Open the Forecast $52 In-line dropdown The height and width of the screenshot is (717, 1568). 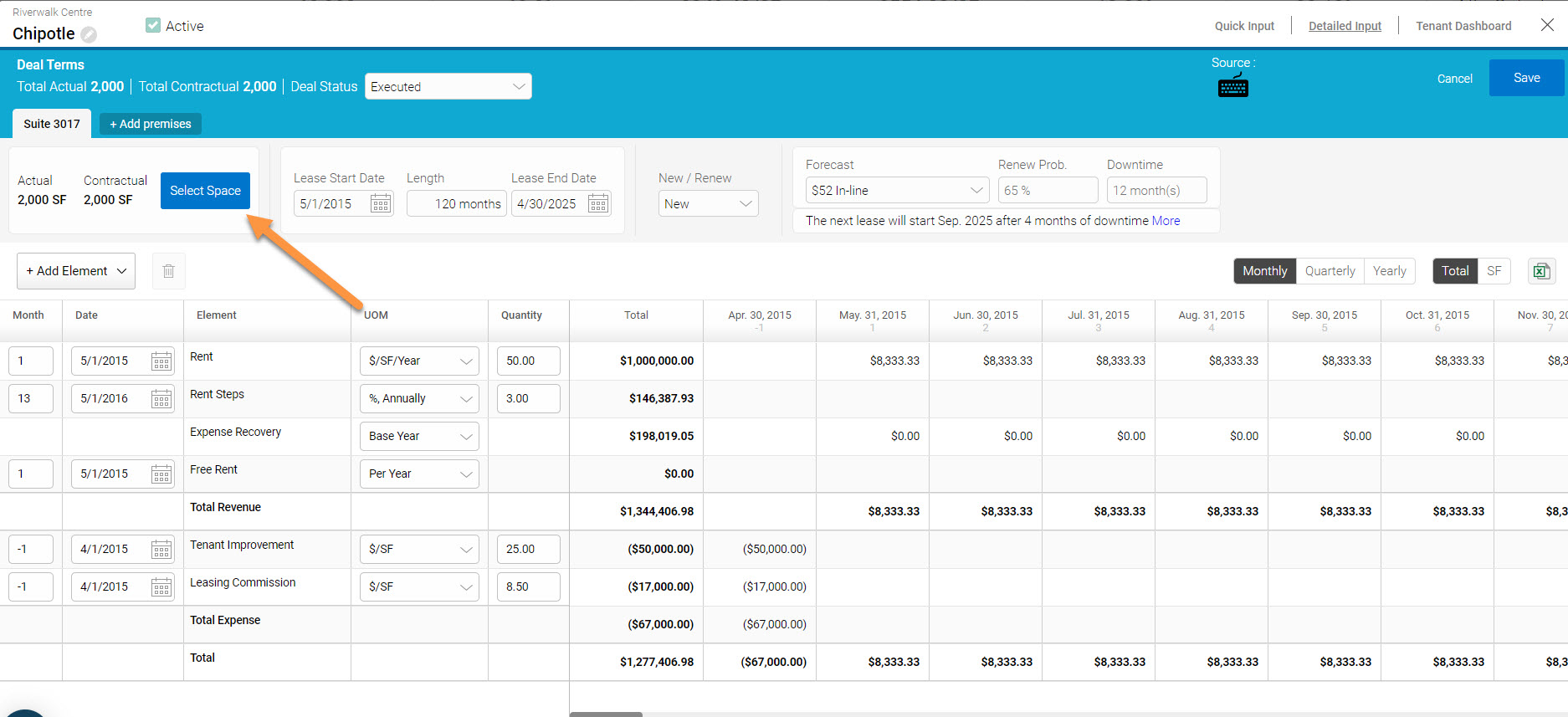(896, 190)
